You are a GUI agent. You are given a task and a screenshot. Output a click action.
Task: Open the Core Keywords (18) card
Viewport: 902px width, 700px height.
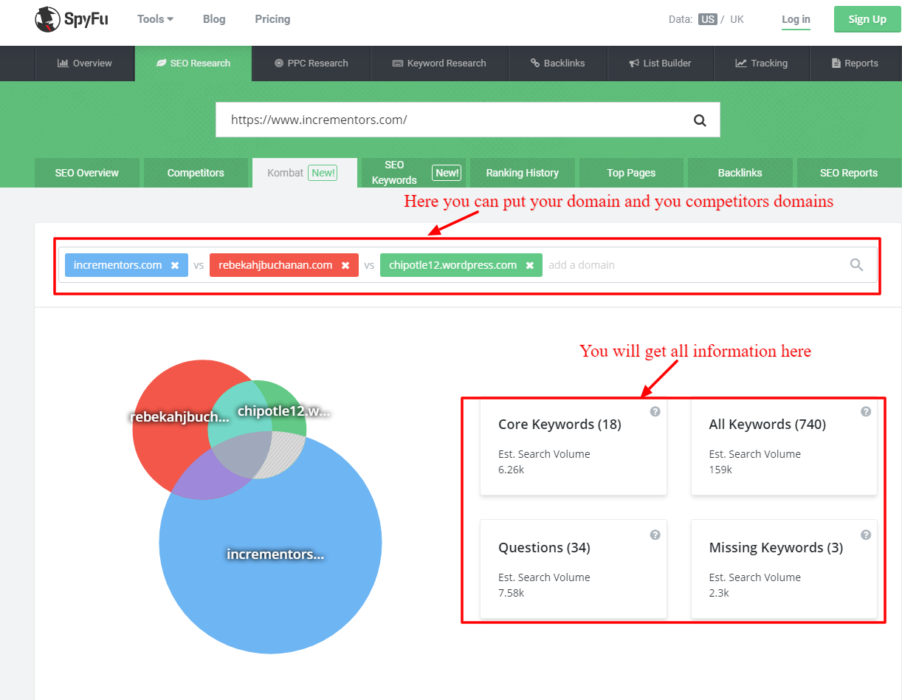tap(574, 447)
